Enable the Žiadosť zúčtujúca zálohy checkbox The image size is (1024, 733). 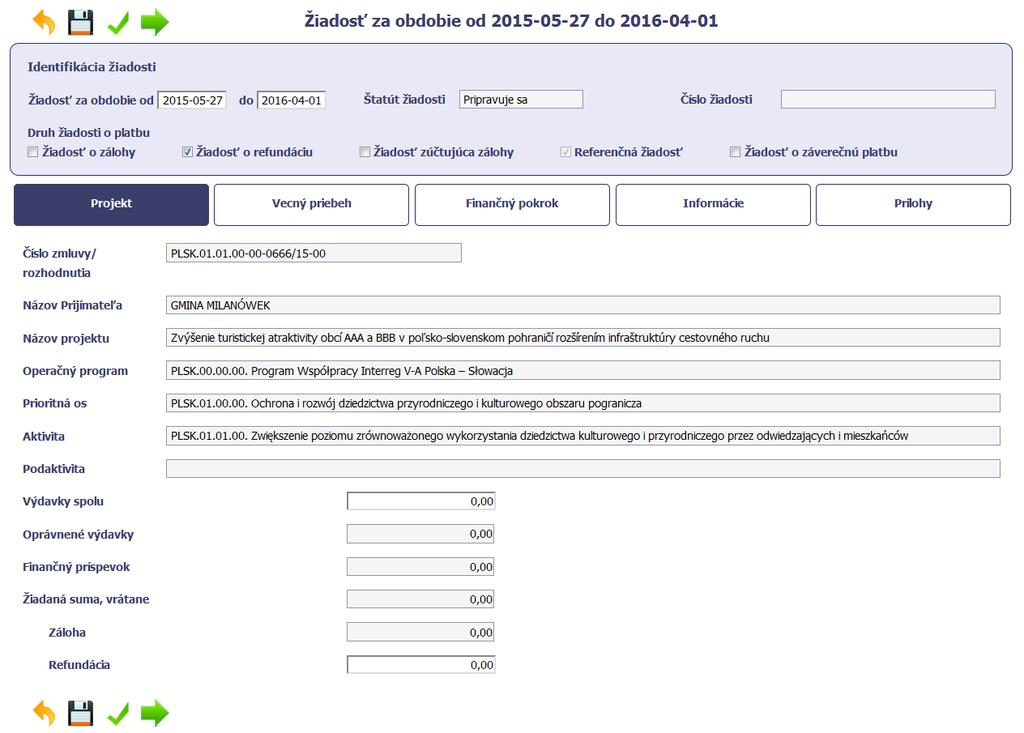364,152
